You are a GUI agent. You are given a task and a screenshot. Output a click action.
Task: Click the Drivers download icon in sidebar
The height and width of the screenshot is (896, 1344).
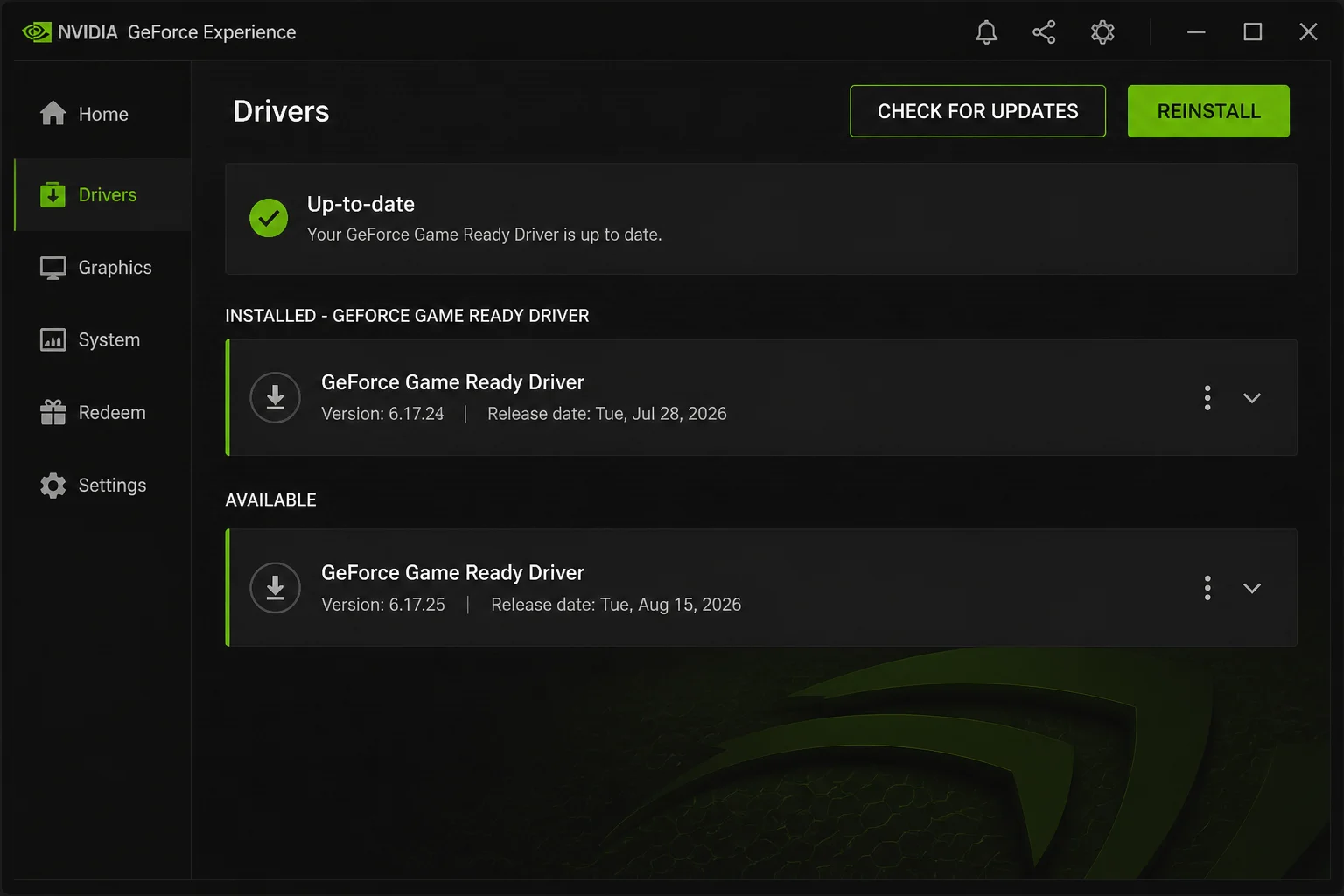pyautogui.click(x=52, y=194)
